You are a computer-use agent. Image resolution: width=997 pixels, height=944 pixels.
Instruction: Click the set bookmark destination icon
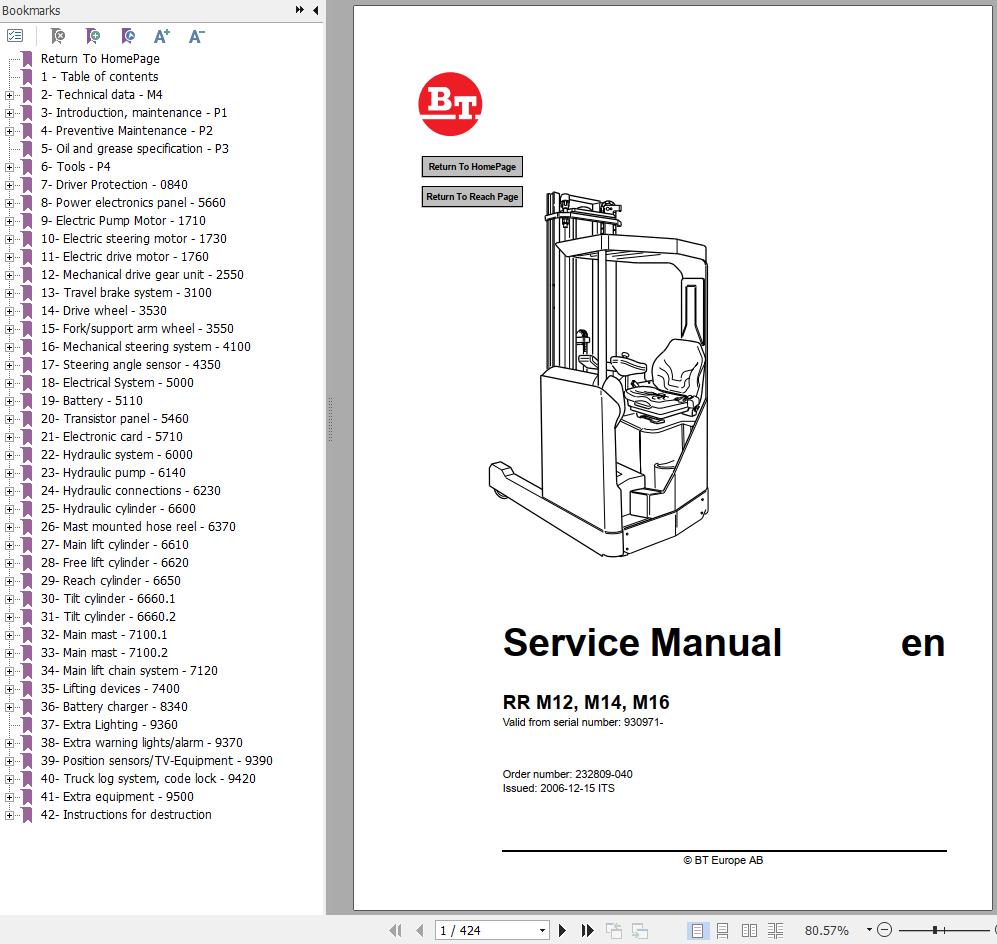tap(128, 36)
